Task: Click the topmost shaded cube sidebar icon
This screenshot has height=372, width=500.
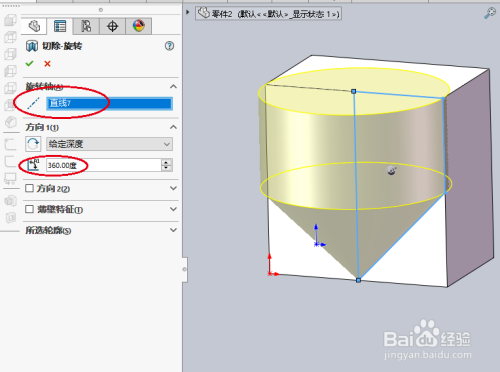Action: click(x=11, y=20)
